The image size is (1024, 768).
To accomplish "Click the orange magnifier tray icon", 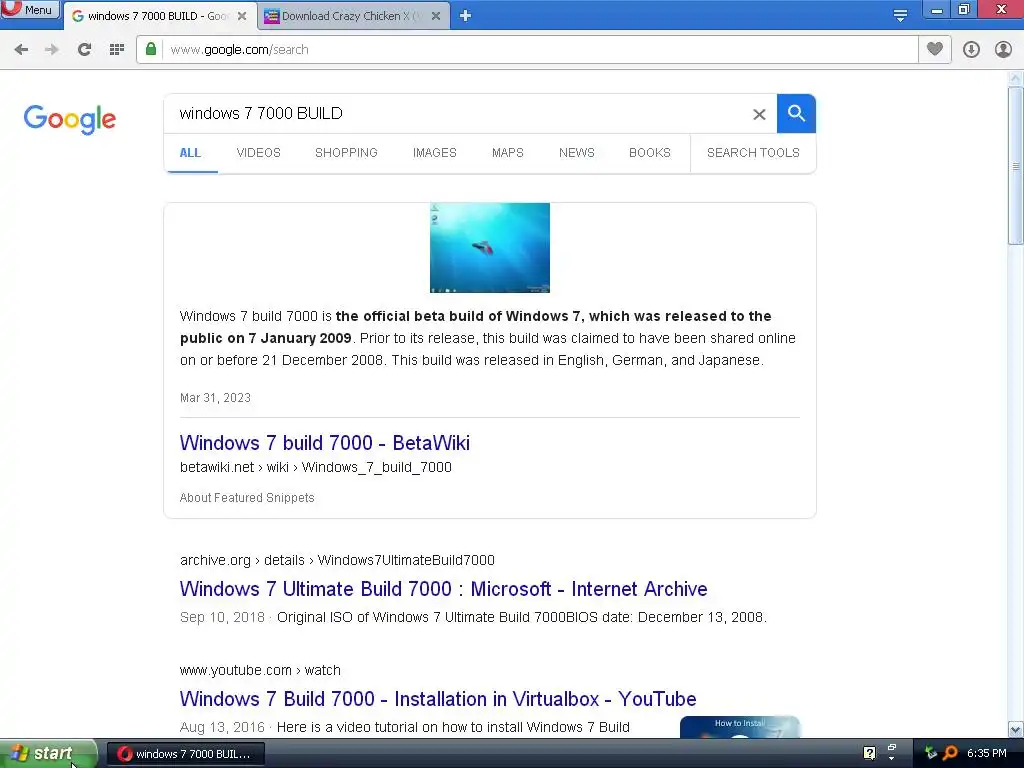I will [x=950, y=753].
